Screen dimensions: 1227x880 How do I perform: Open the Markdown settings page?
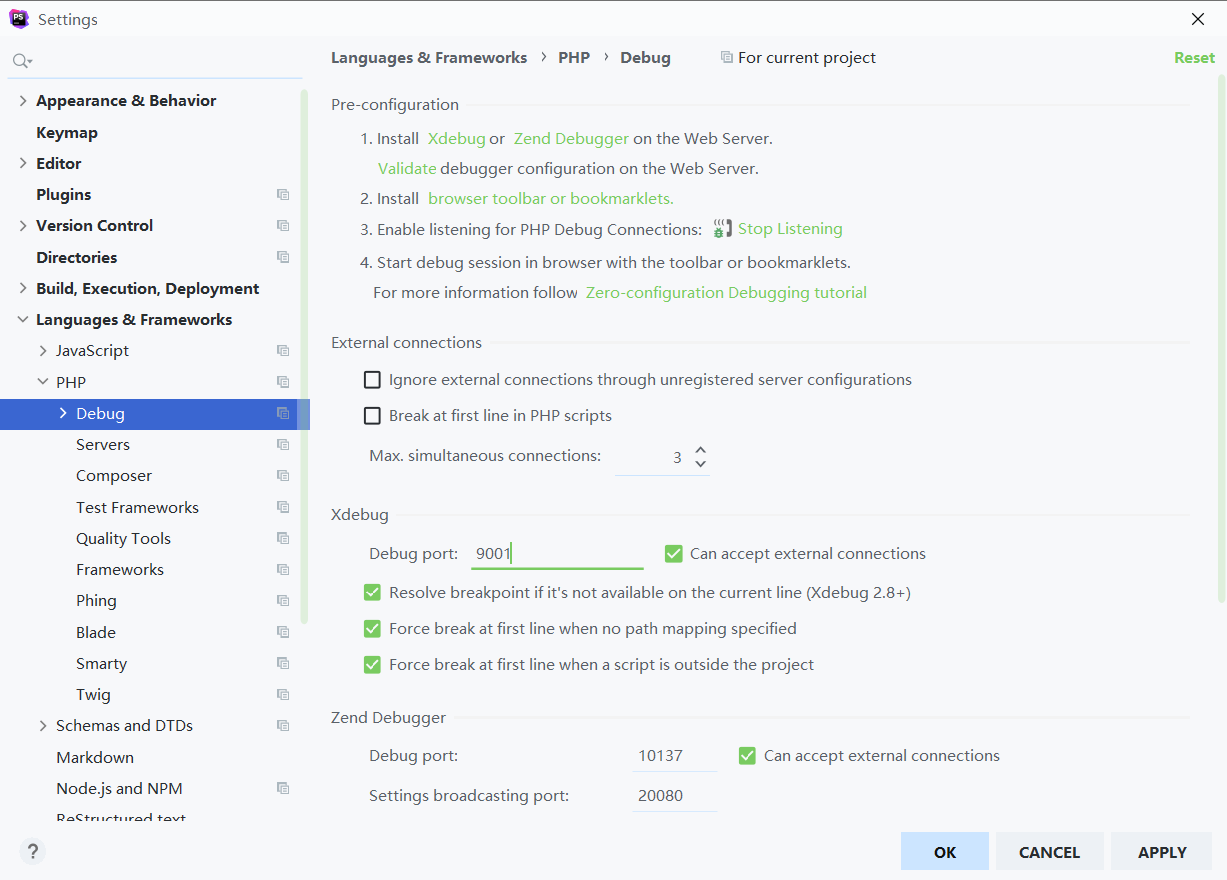(x=95, y=757)
